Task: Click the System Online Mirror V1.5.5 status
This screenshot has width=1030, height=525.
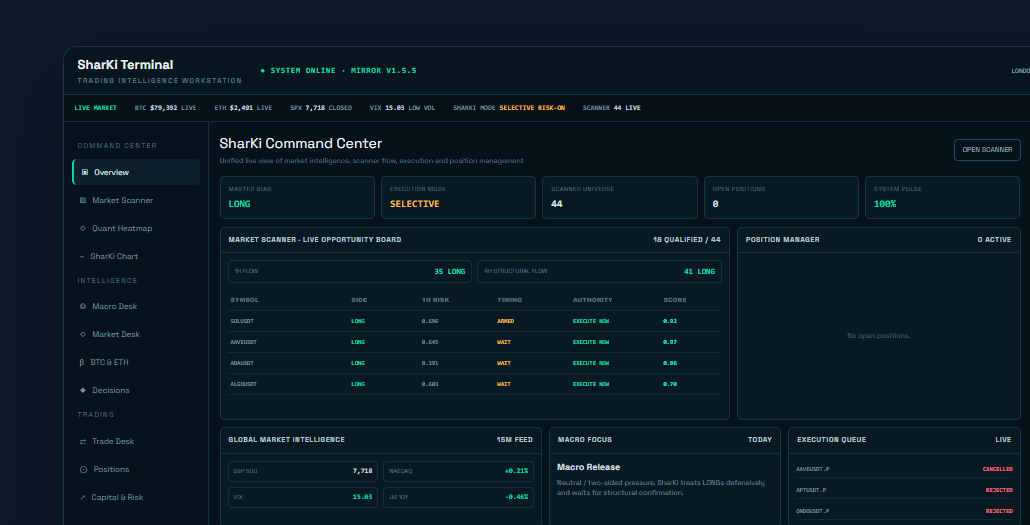Action: 338,70
